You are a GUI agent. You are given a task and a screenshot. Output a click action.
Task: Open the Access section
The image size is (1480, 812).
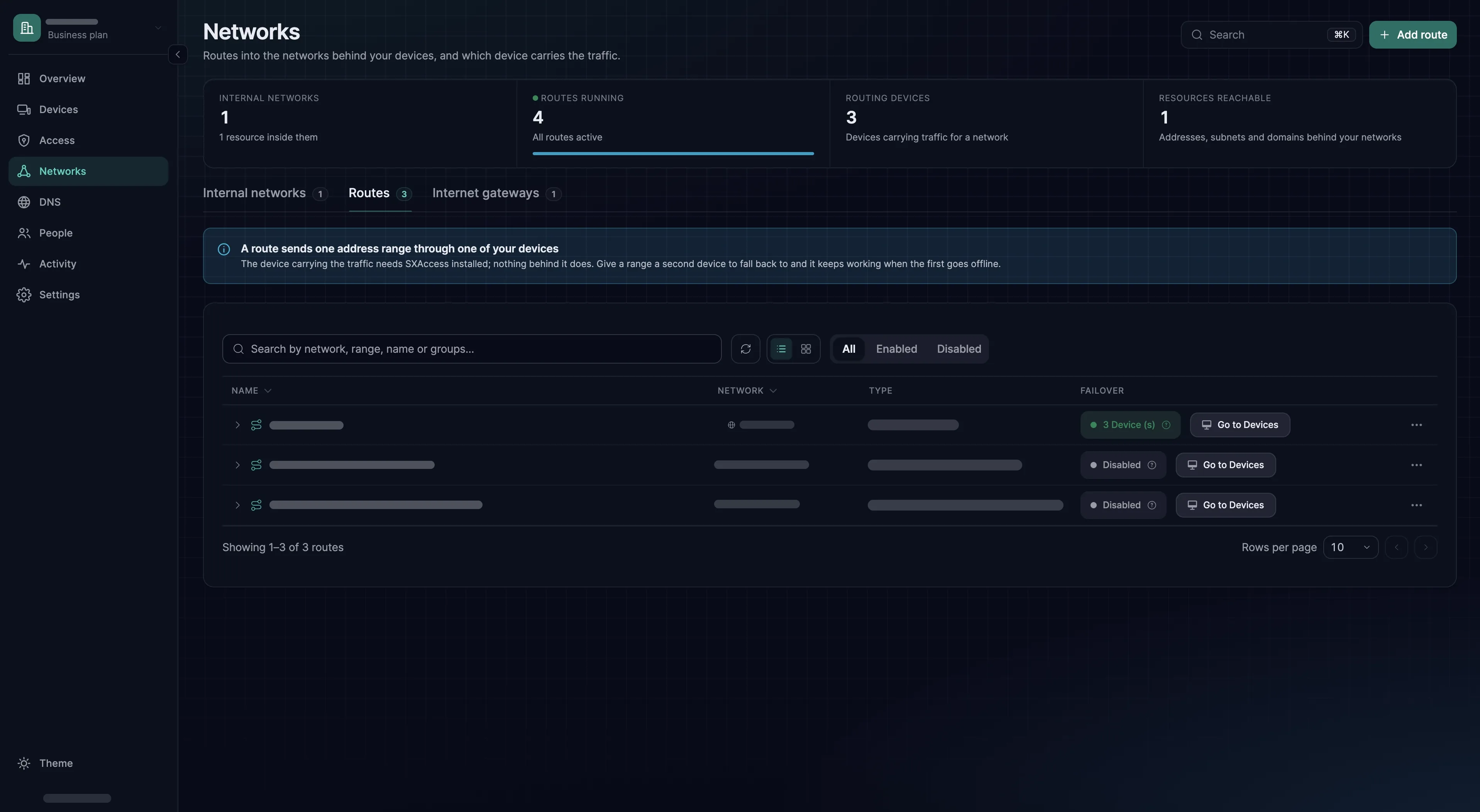(88, 141)
